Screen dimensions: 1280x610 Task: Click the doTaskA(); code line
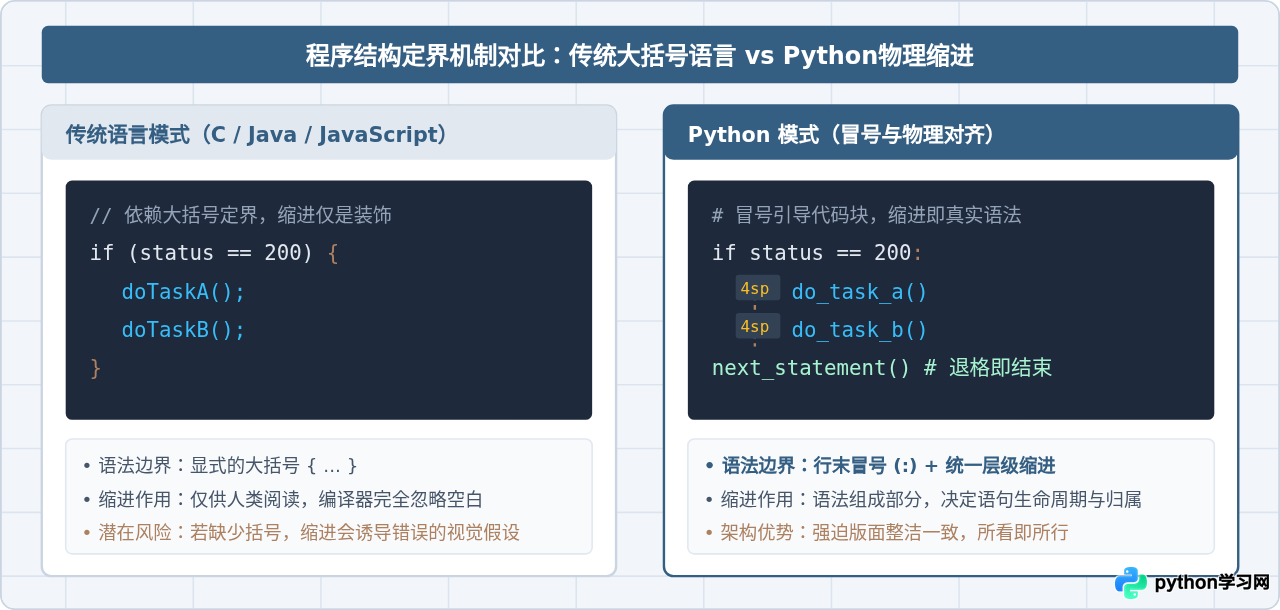tap(184, 292)
